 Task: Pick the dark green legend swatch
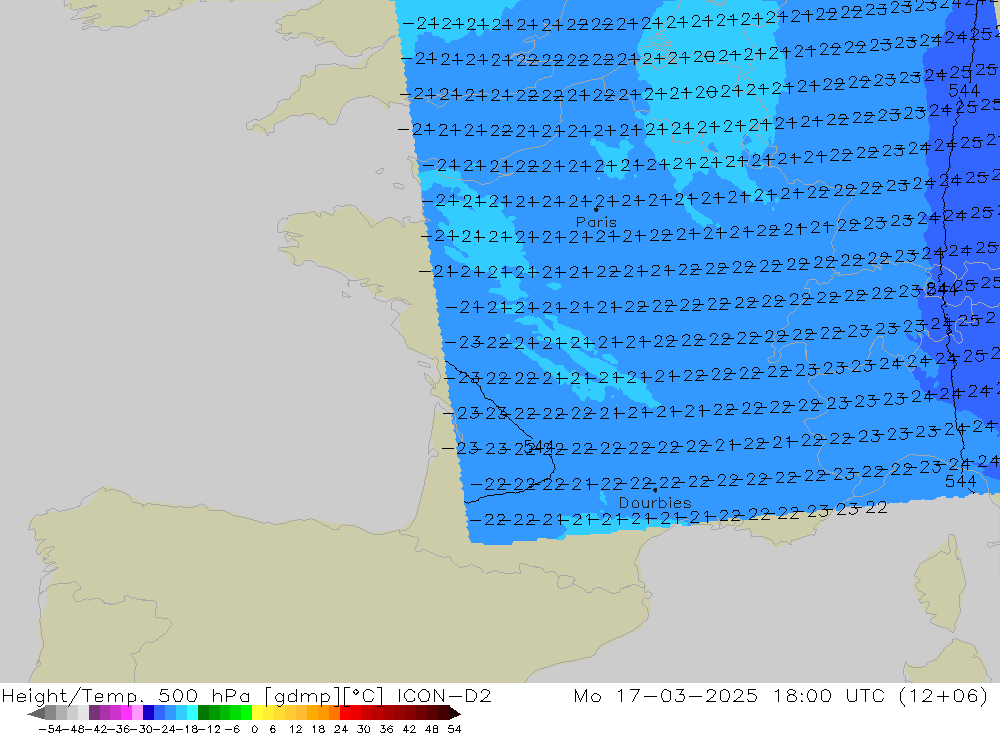(203, 713)
